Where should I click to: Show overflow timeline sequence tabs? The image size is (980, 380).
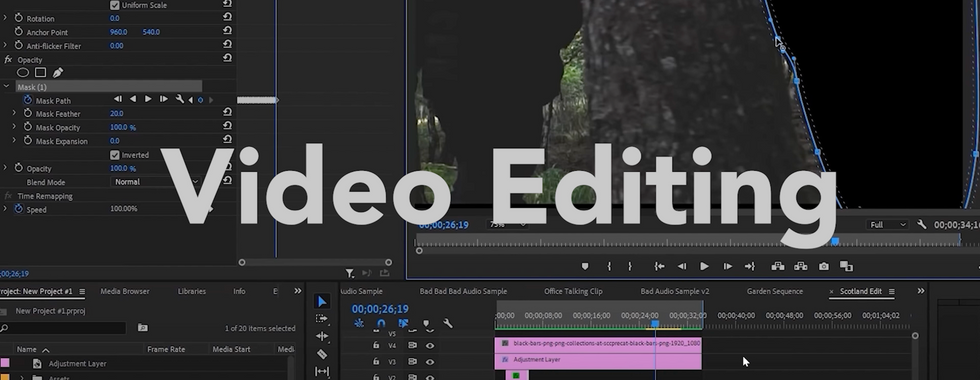pos(921,291)
